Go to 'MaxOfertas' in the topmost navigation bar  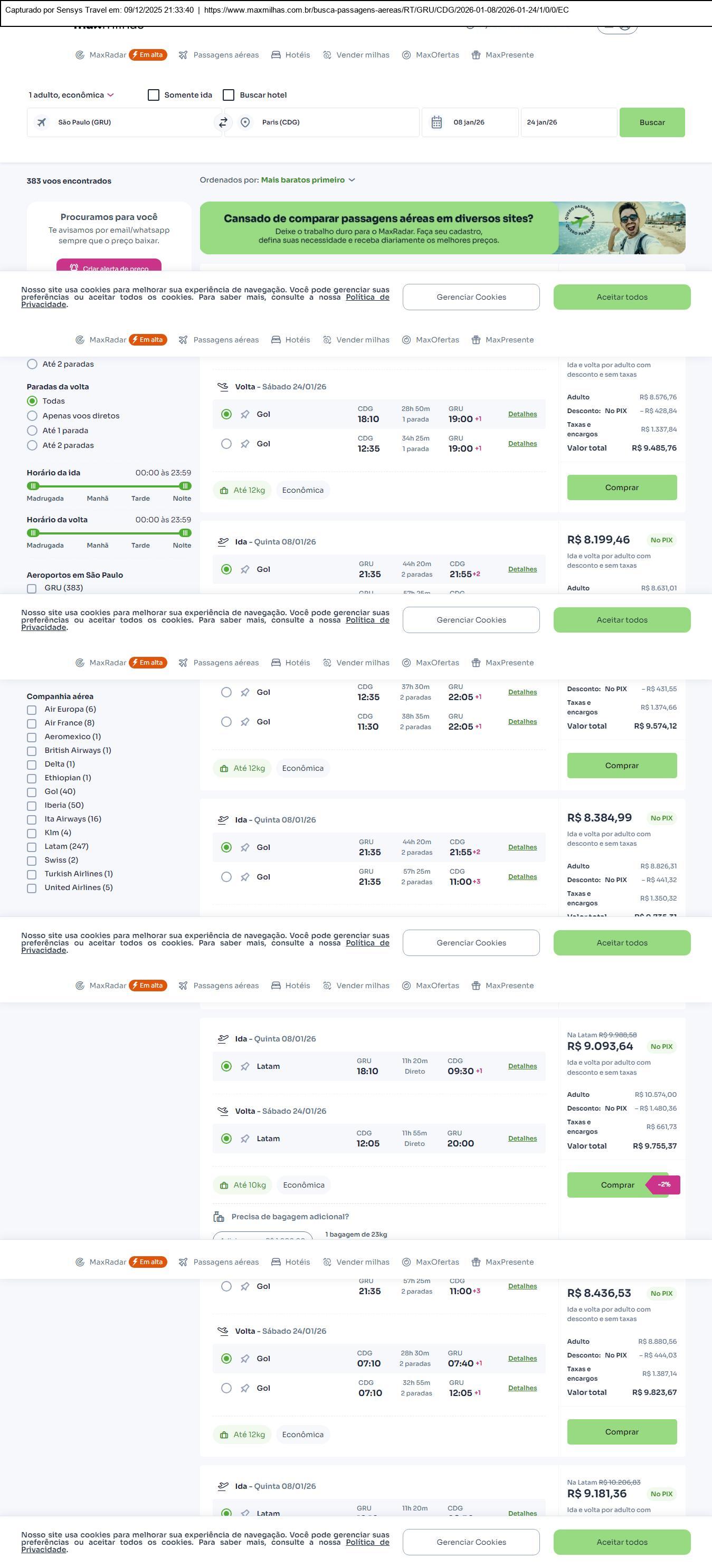pyautogui.click(x=431, y=55)
